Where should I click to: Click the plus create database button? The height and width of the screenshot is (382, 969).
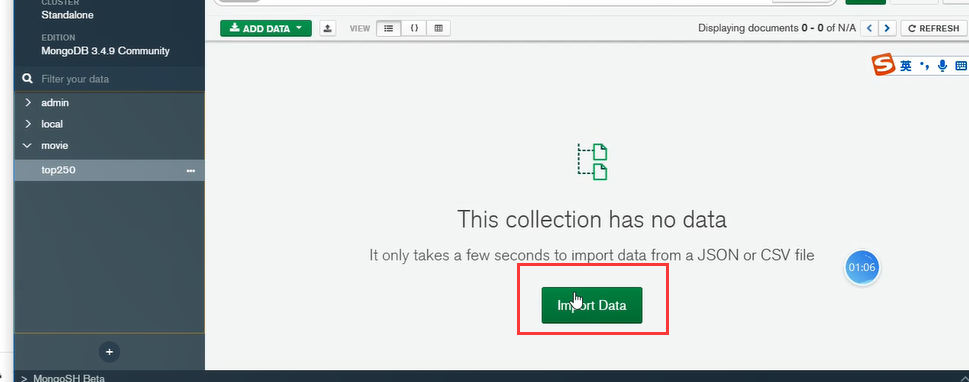pos(109,352)
